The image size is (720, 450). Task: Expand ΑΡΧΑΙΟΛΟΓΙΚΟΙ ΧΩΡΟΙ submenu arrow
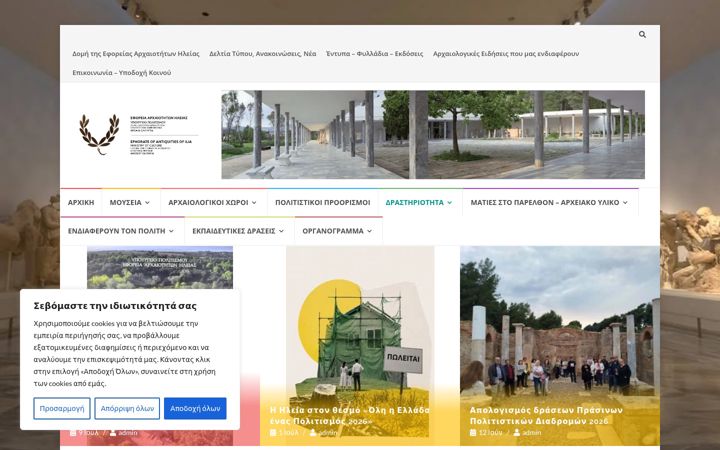[254, 202]
